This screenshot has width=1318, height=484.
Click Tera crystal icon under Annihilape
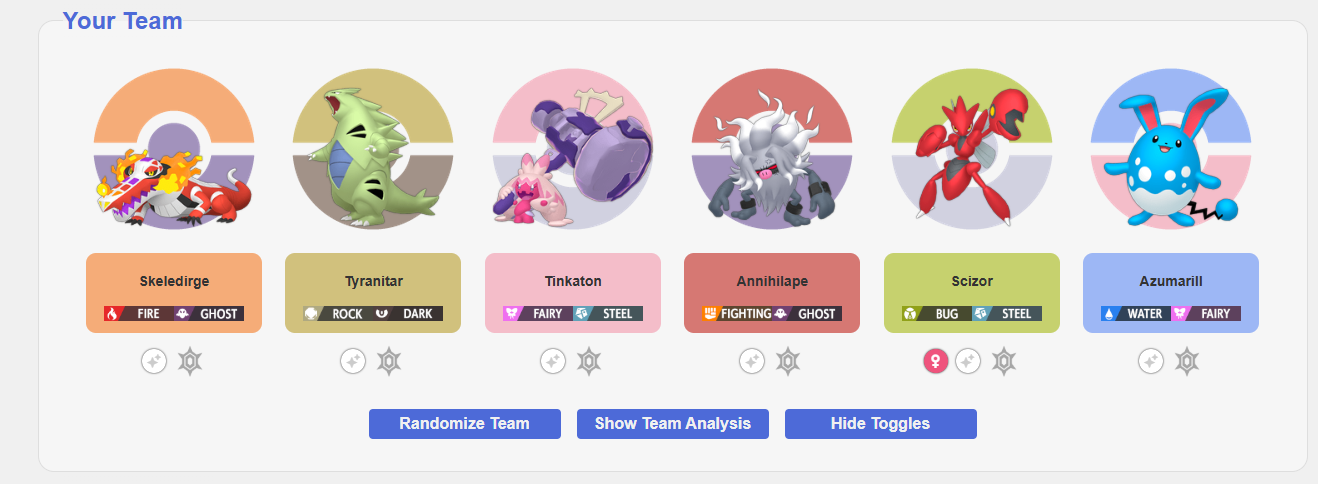788,361
